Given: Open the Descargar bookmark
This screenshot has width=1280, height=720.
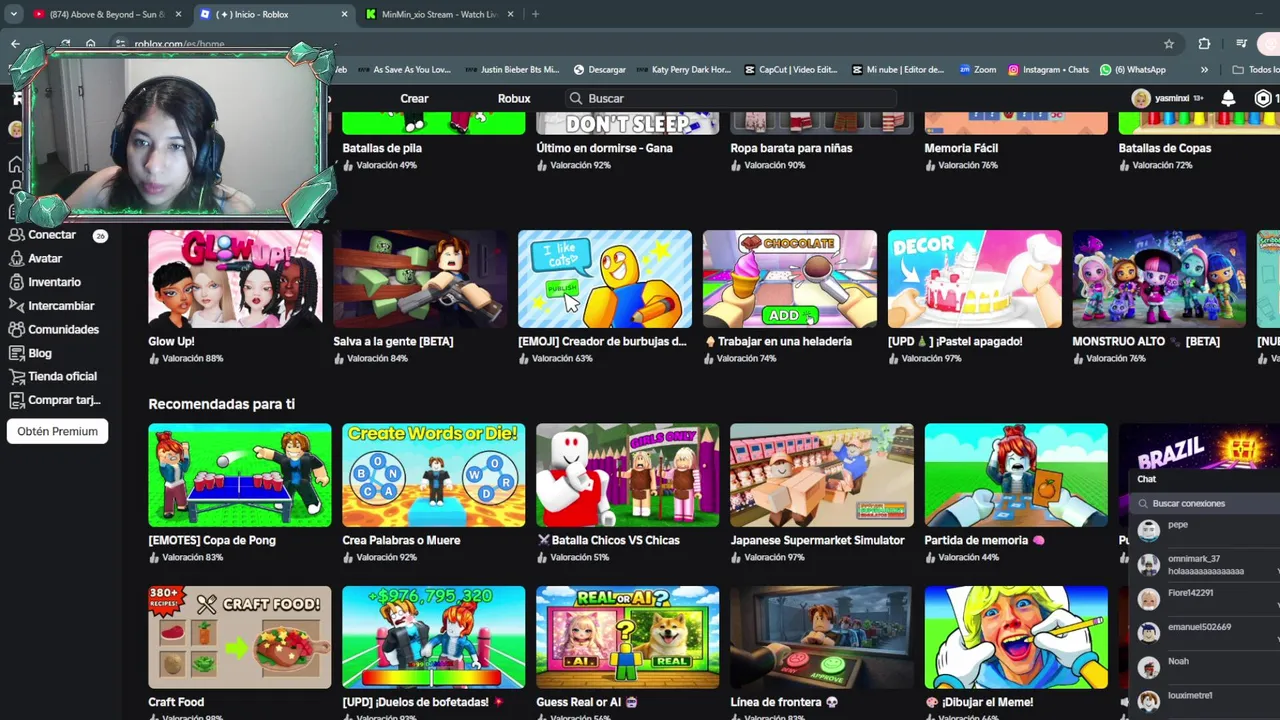Looking at the screenshot, I should pos(599,70).
